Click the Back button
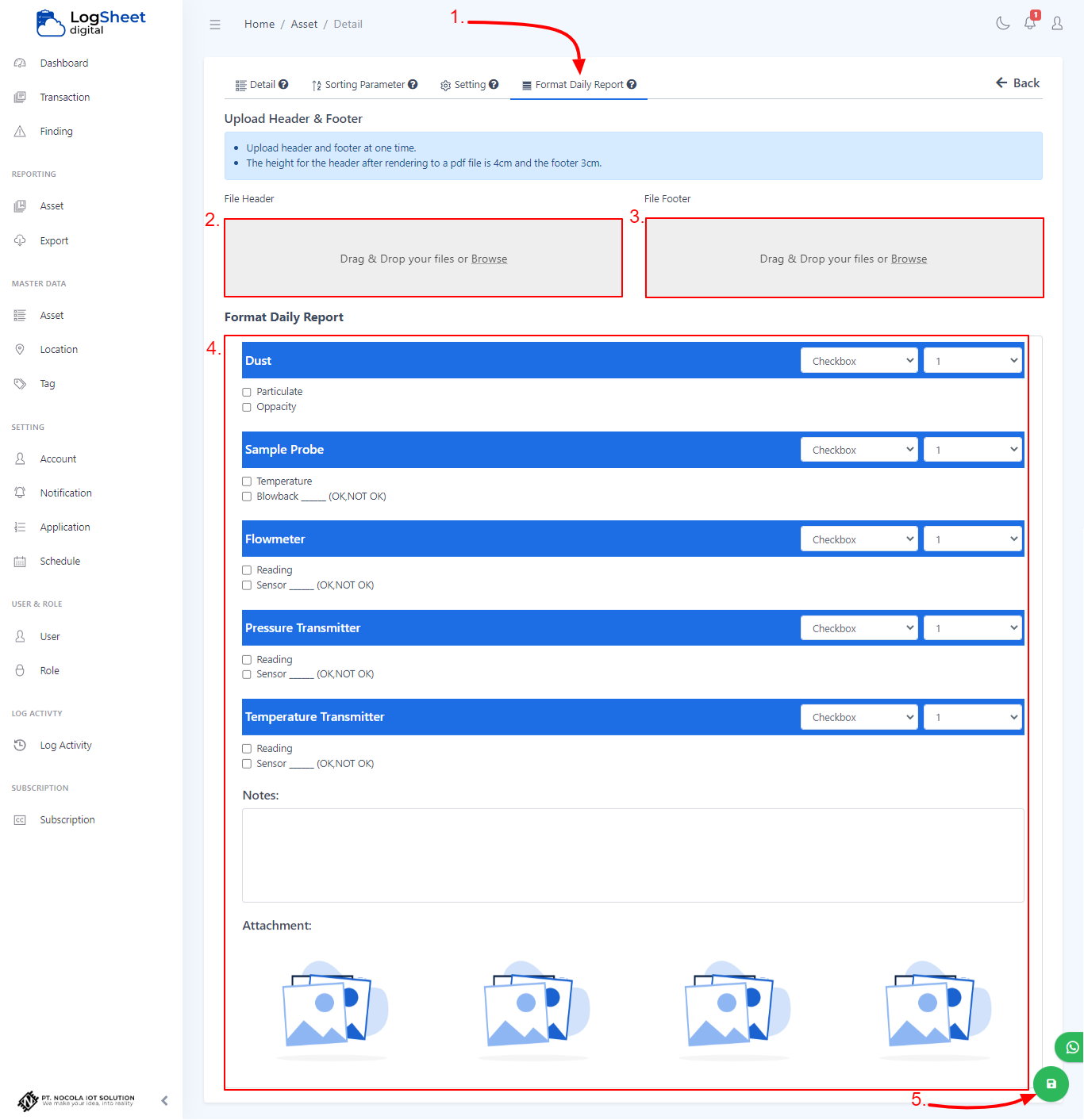This screenshot has height=1120, width=1084. (1017, 82)
